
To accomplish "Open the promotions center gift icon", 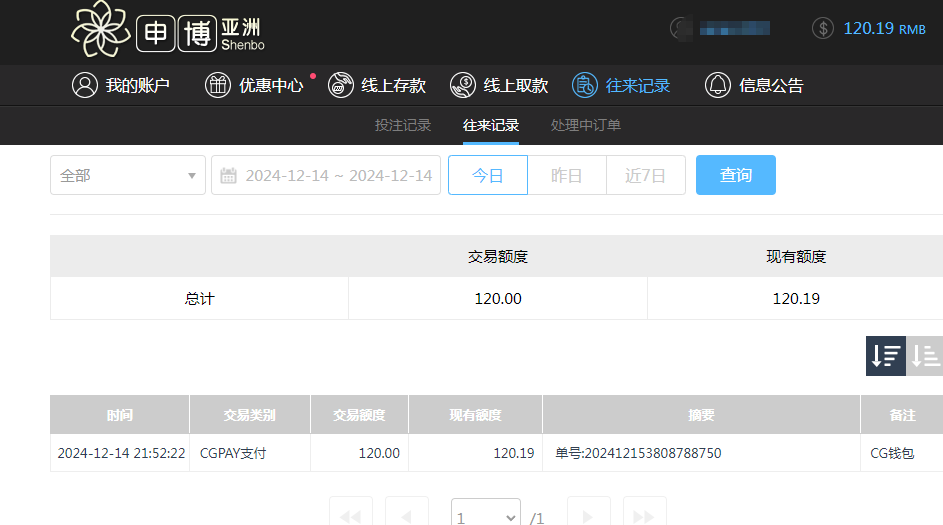I will click(217, 85).
